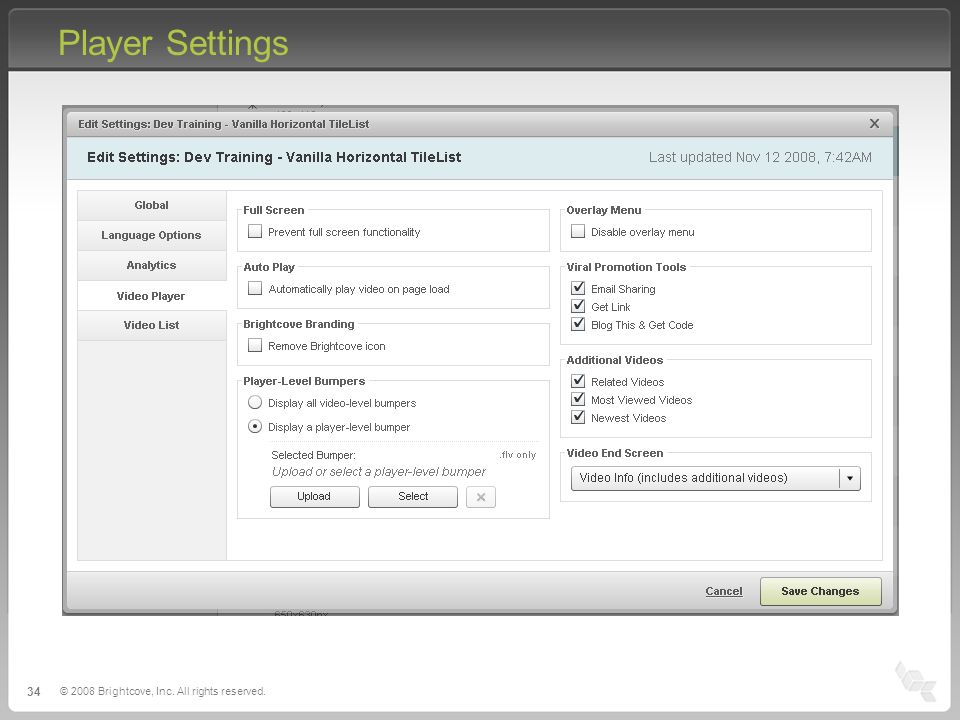Uncheck Most Viewed Videos
Image resolution: width=960 pixels, height=720 pixels.
[578, 399]
